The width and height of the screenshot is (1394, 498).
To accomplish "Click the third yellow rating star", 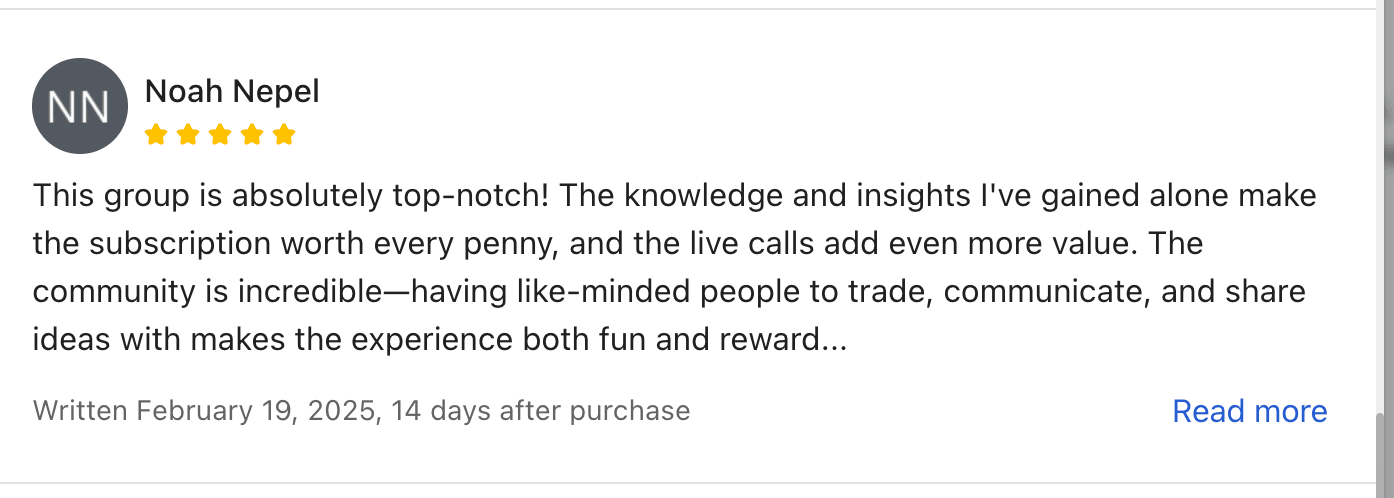I will click(219, 134).
